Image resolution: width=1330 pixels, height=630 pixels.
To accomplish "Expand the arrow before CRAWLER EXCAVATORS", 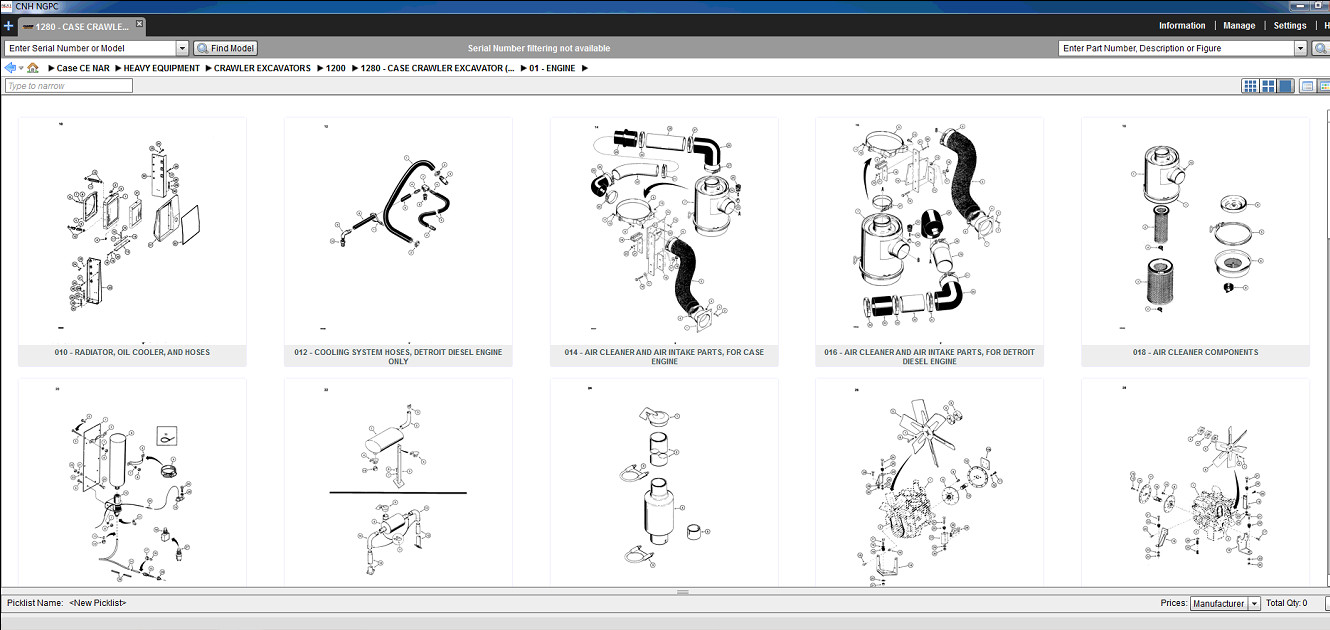I will pyautogui.click(x=207, y=68).
